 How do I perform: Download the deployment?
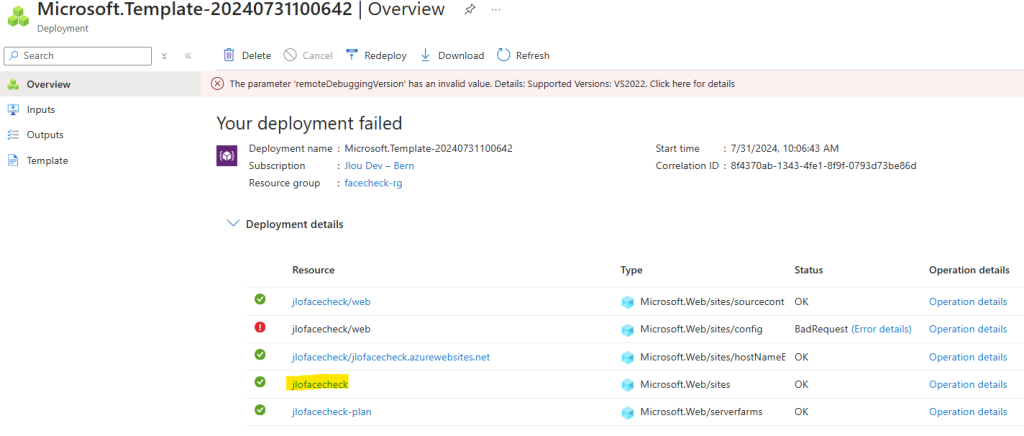coord(452,55)
